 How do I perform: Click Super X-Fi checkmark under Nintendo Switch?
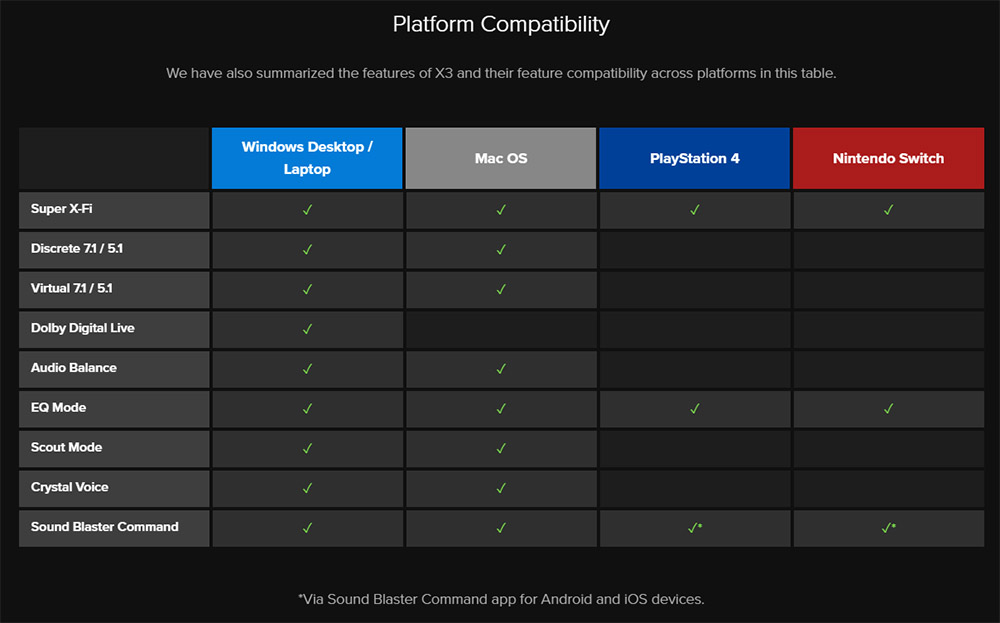coord(888,210)
